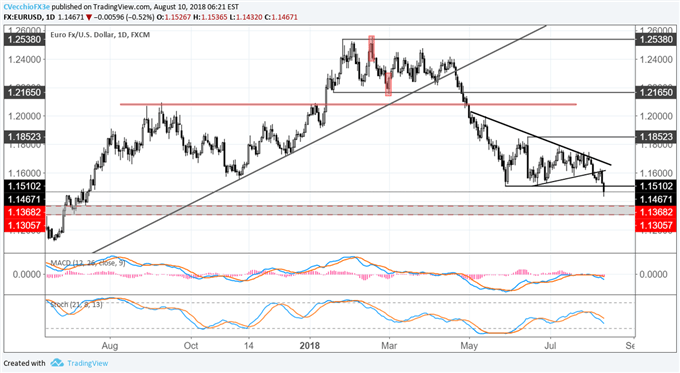Click the gray shaded support zone
This screenshot has width=680, height=373.
[x=340, y=210]
